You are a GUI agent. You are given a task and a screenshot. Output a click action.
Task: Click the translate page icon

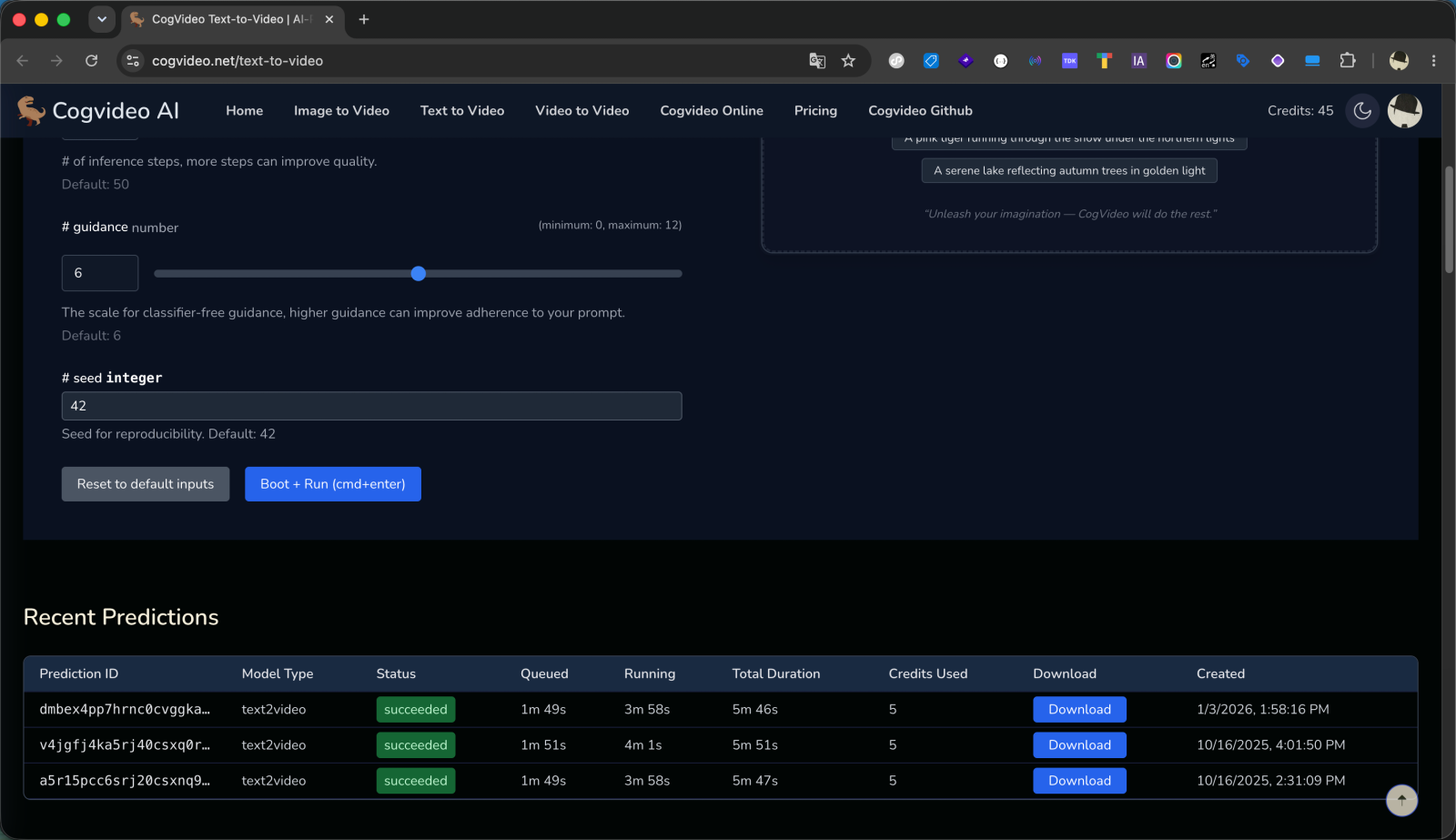click(817, 61)
